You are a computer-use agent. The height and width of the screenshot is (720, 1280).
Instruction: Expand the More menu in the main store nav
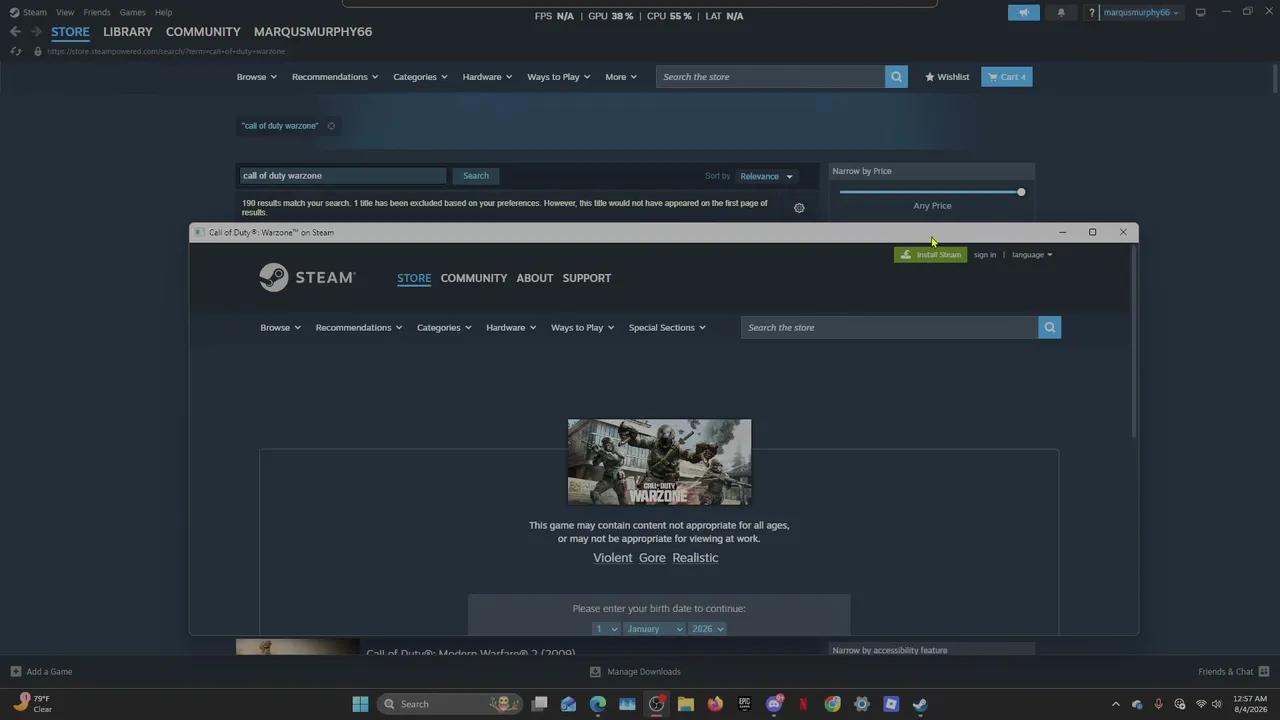click(621, 77)
